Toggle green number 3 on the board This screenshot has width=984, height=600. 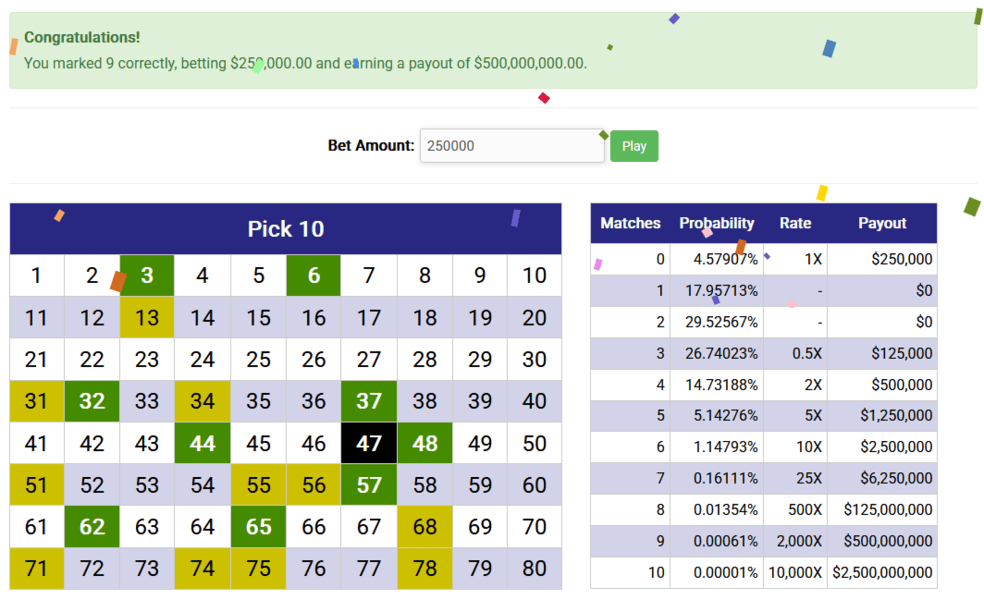[147, 275]
